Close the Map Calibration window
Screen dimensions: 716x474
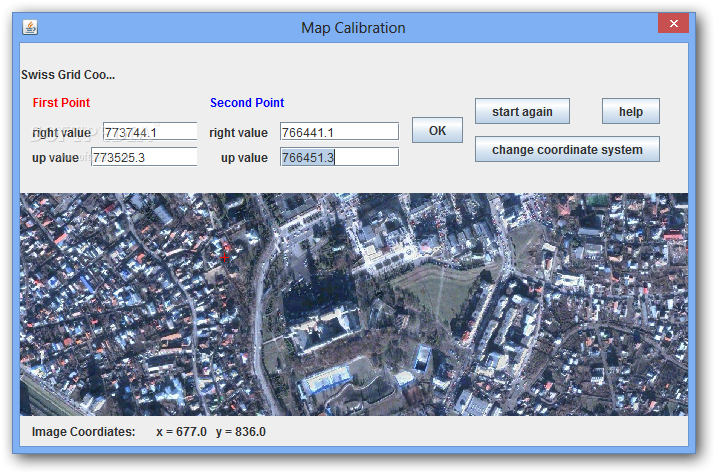pos(671,22)
